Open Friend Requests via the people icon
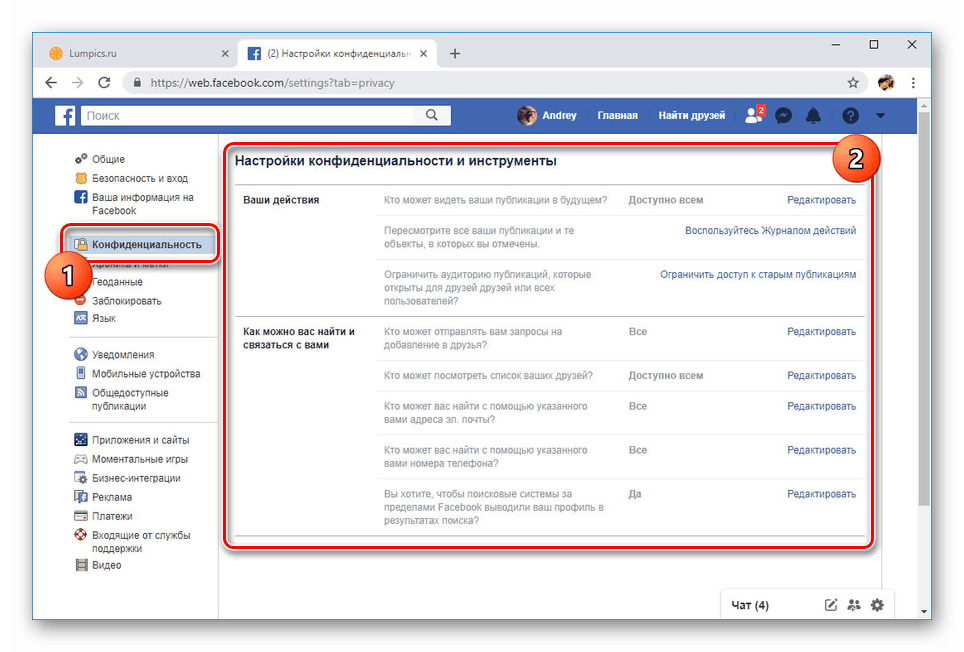 753,115
